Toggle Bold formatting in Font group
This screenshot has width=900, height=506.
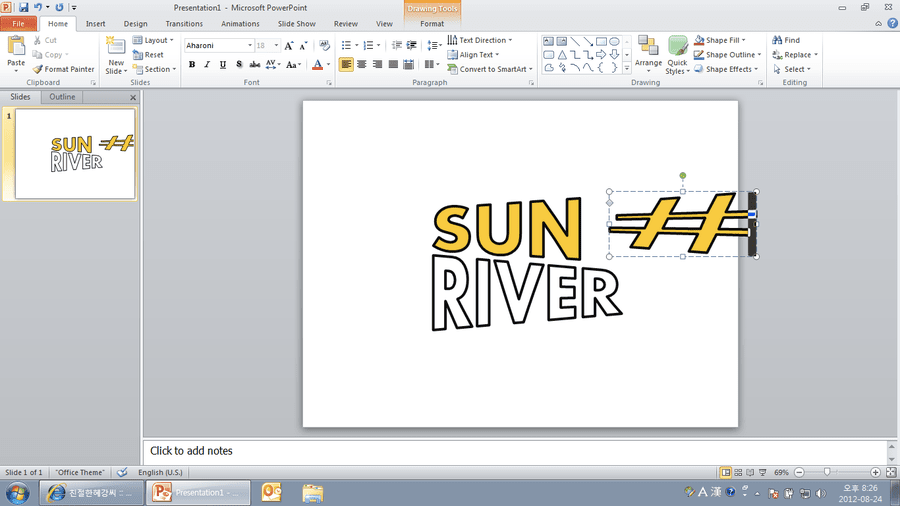192,65
